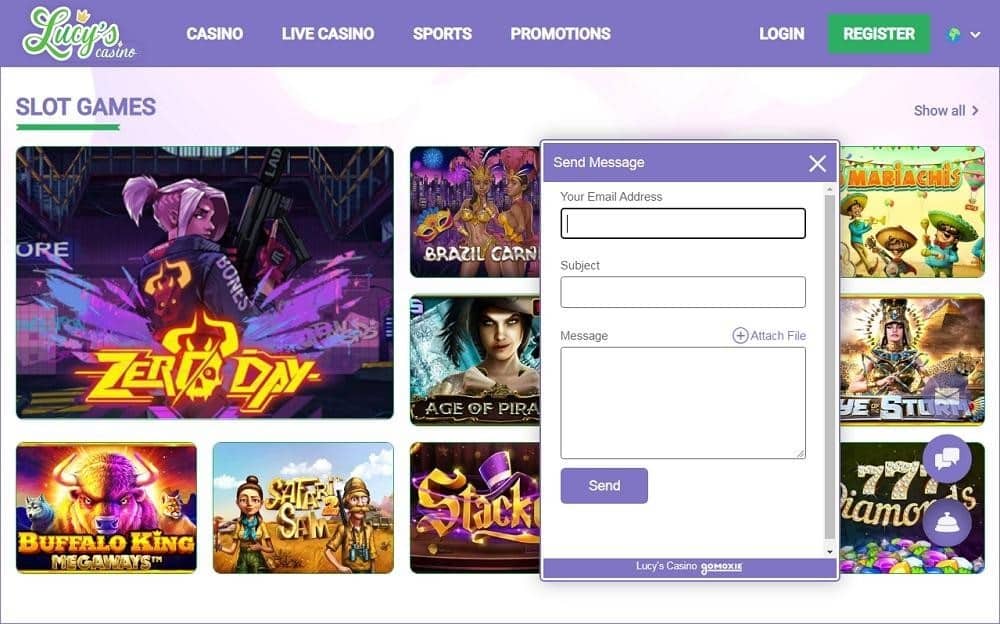The image size is (1000, 624).
Task: Open the Zero Day slot game thumbnail
Action: point(205,283)
